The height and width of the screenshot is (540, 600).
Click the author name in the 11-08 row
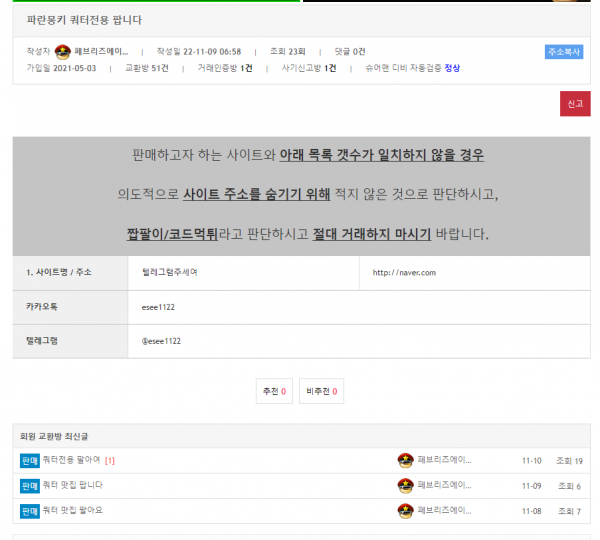click(444, 510)
